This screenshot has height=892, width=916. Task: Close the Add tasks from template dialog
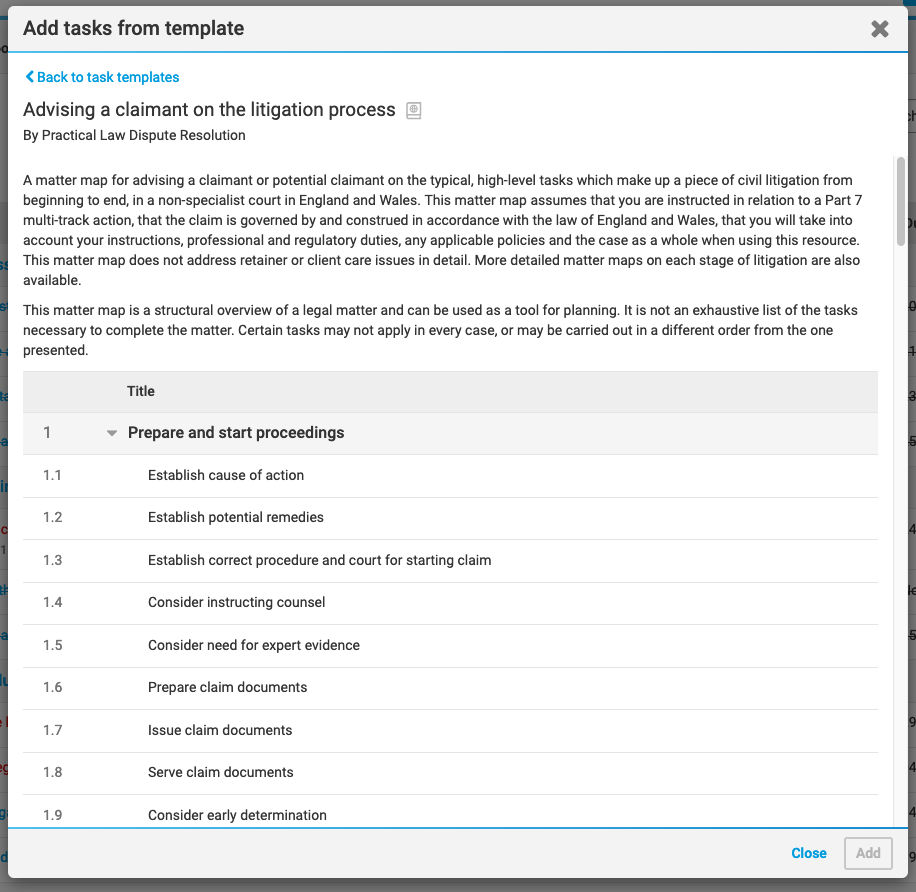(x=879, y=29)
